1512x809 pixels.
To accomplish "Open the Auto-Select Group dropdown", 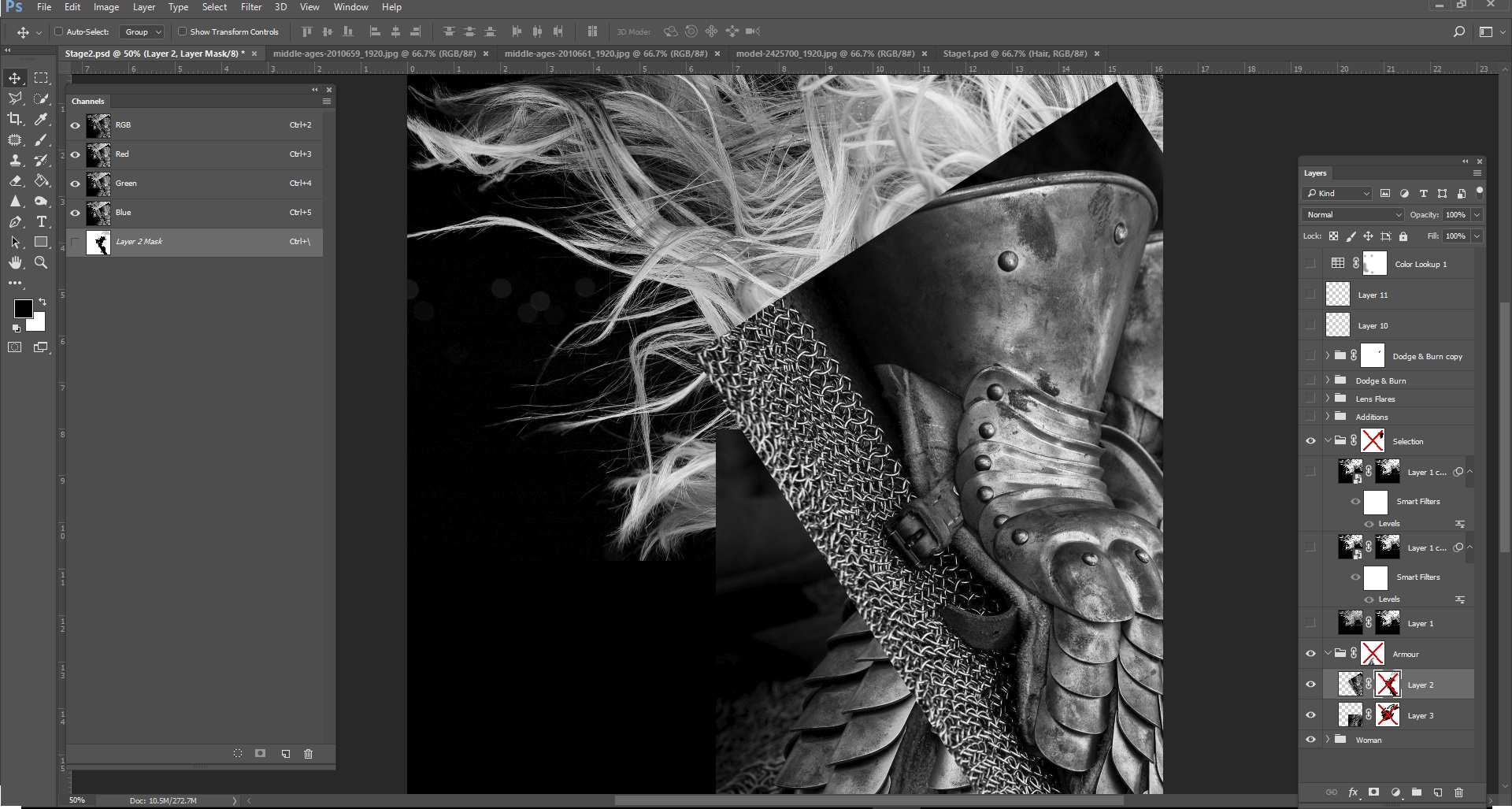I will click(x=143, y=32).
